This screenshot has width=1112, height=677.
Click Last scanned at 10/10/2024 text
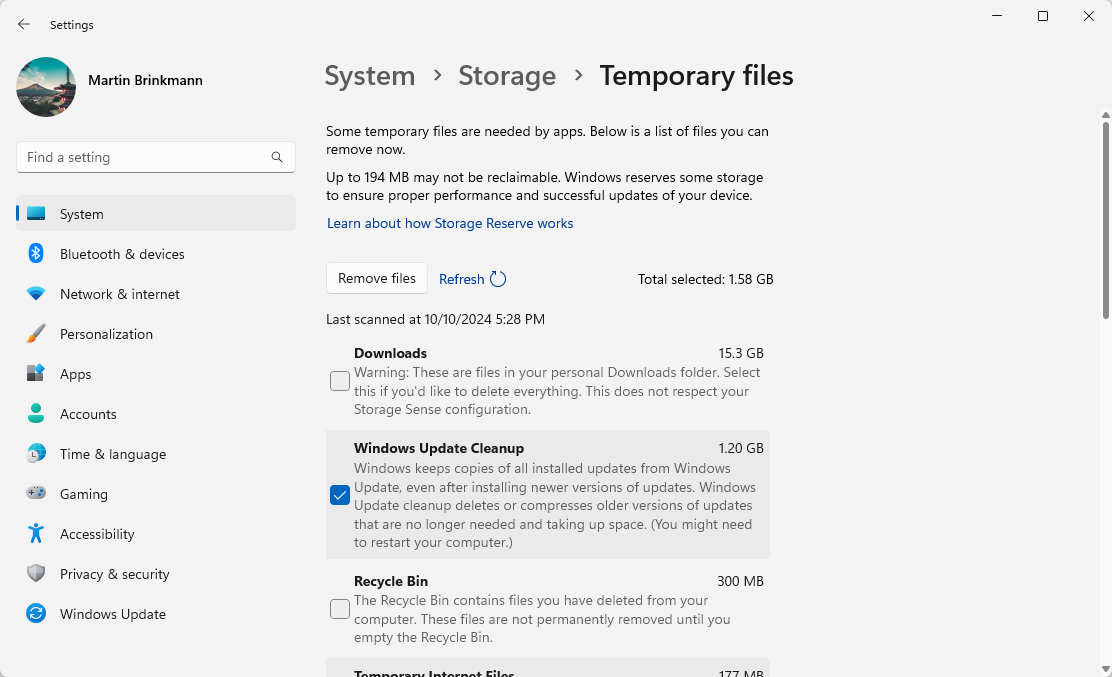coord(435,319)
